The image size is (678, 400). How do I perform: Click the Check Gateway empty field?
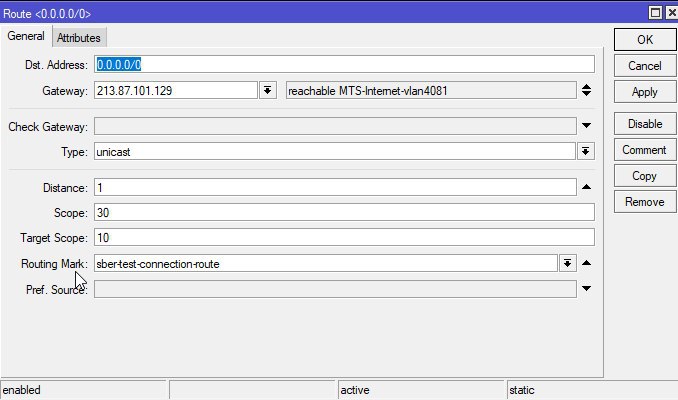335,126
